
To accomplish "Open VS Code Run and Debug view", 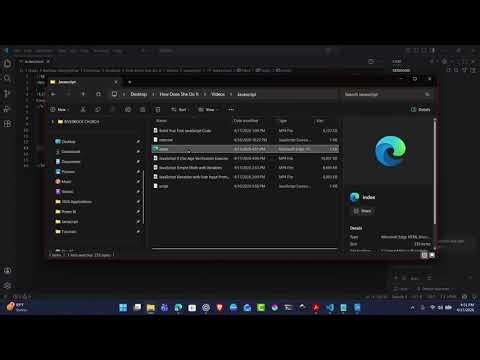I will click(7, 109).
